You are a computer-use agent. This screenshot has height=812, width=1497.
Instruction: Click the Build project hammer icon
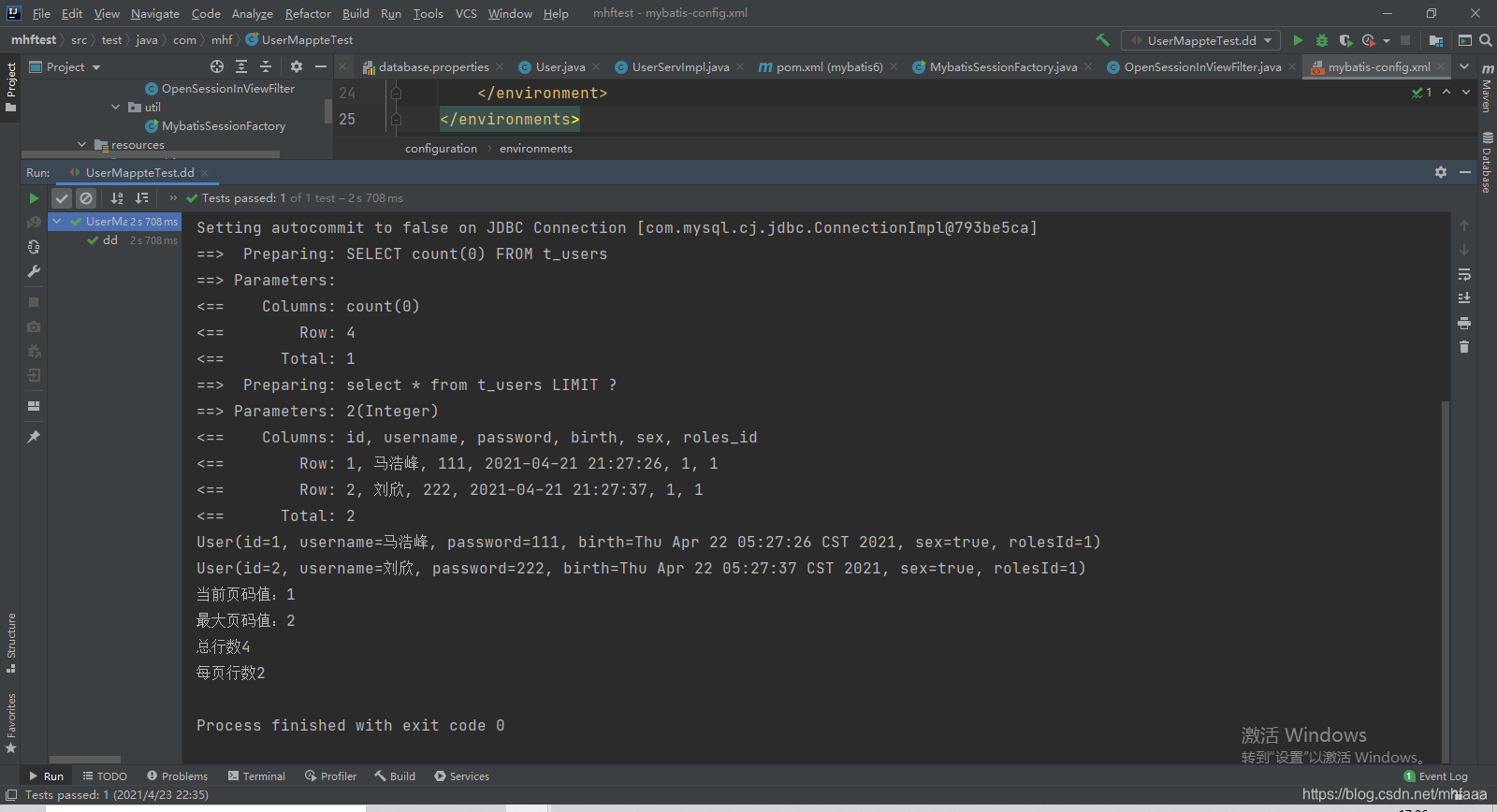[x=1102, y=40]
